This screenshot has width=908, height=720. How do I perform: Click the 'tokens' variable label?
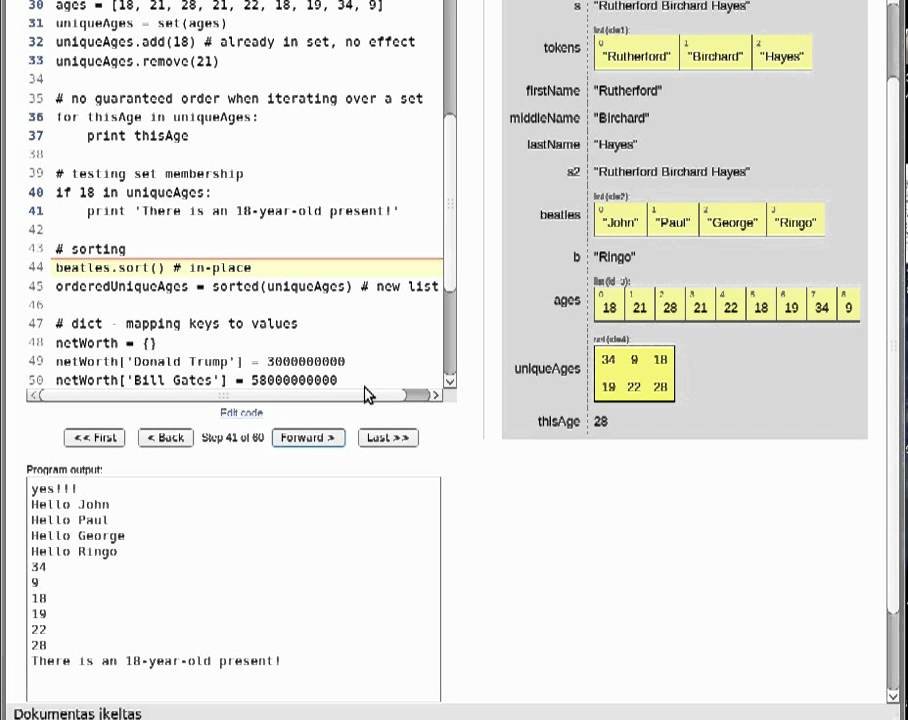pyautogui.click(x=562, y=48)
